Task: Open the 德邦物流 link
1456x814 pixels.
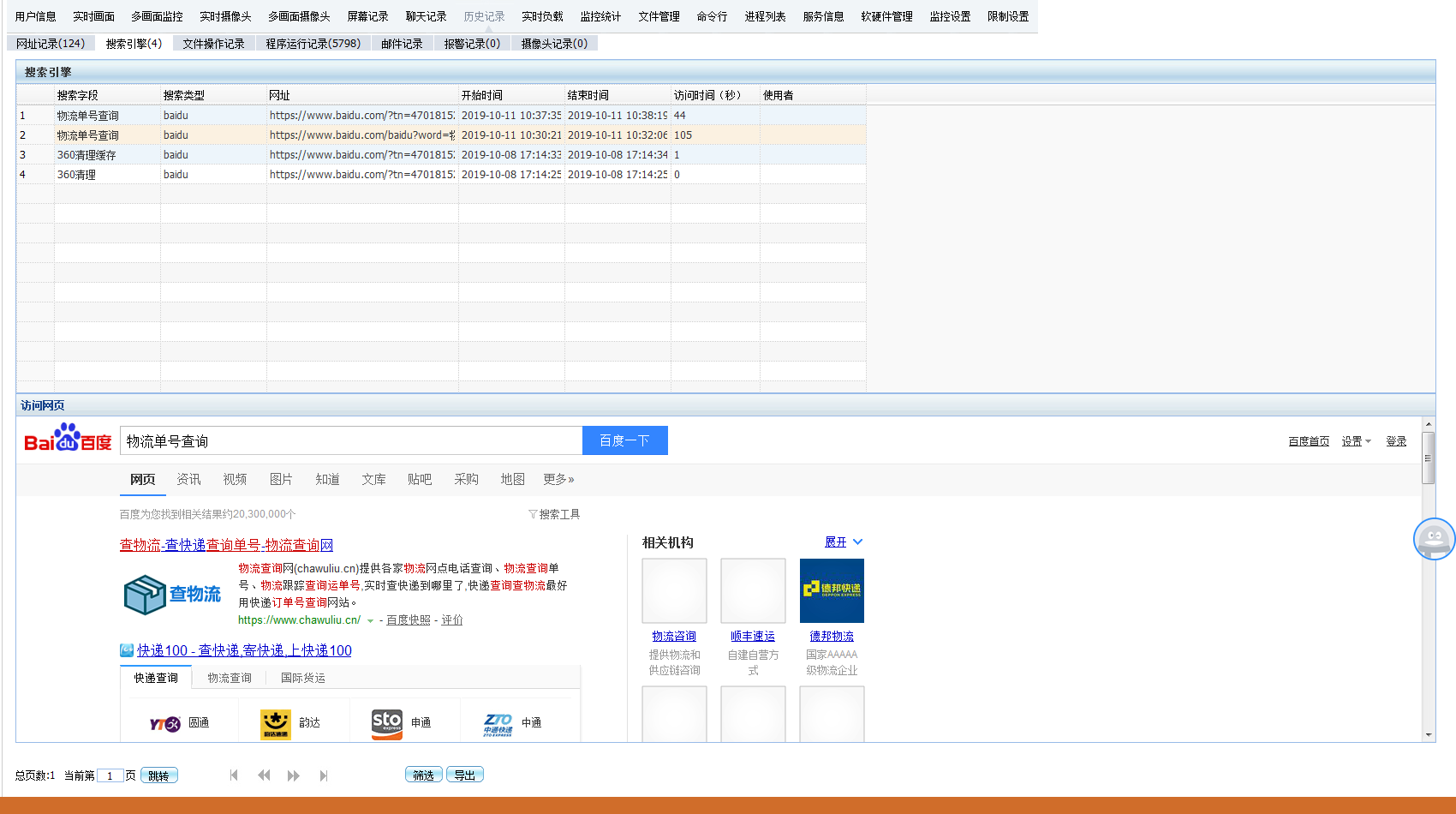Action: coord(832,636)
